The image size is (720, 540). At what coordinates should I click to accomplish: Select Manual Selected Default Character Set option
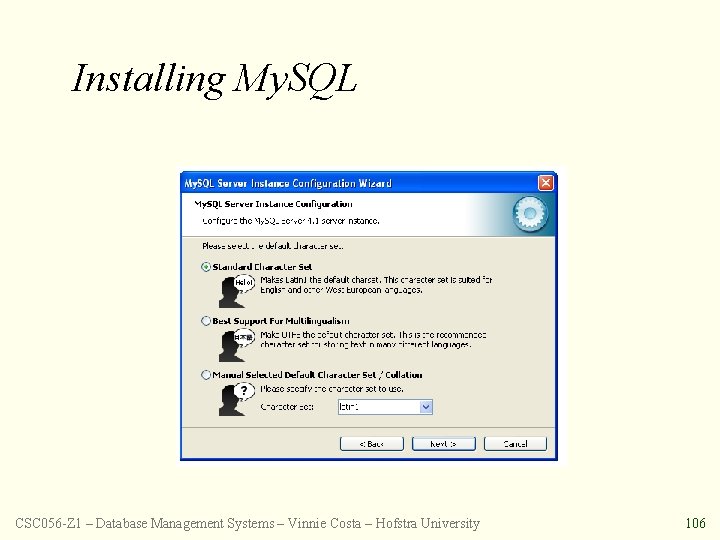[206, 375]
